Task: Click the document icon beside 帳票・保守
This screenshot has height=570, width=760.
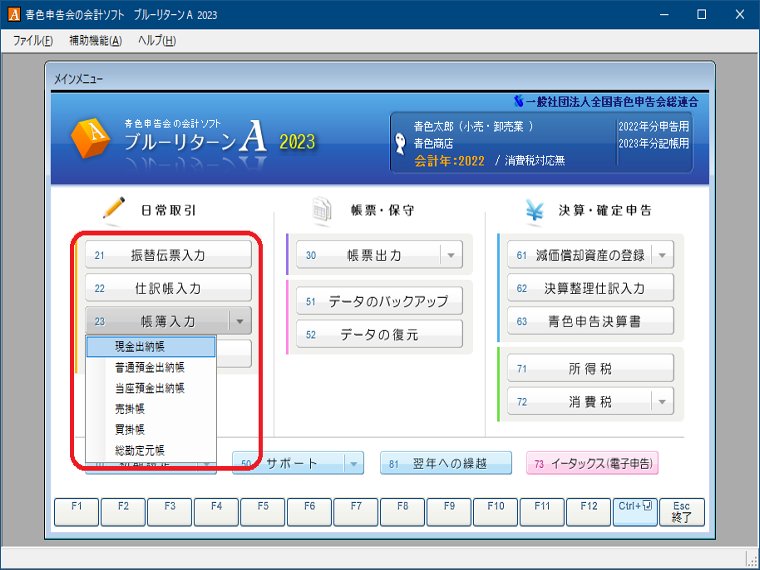Action: [x=322, y=210]
